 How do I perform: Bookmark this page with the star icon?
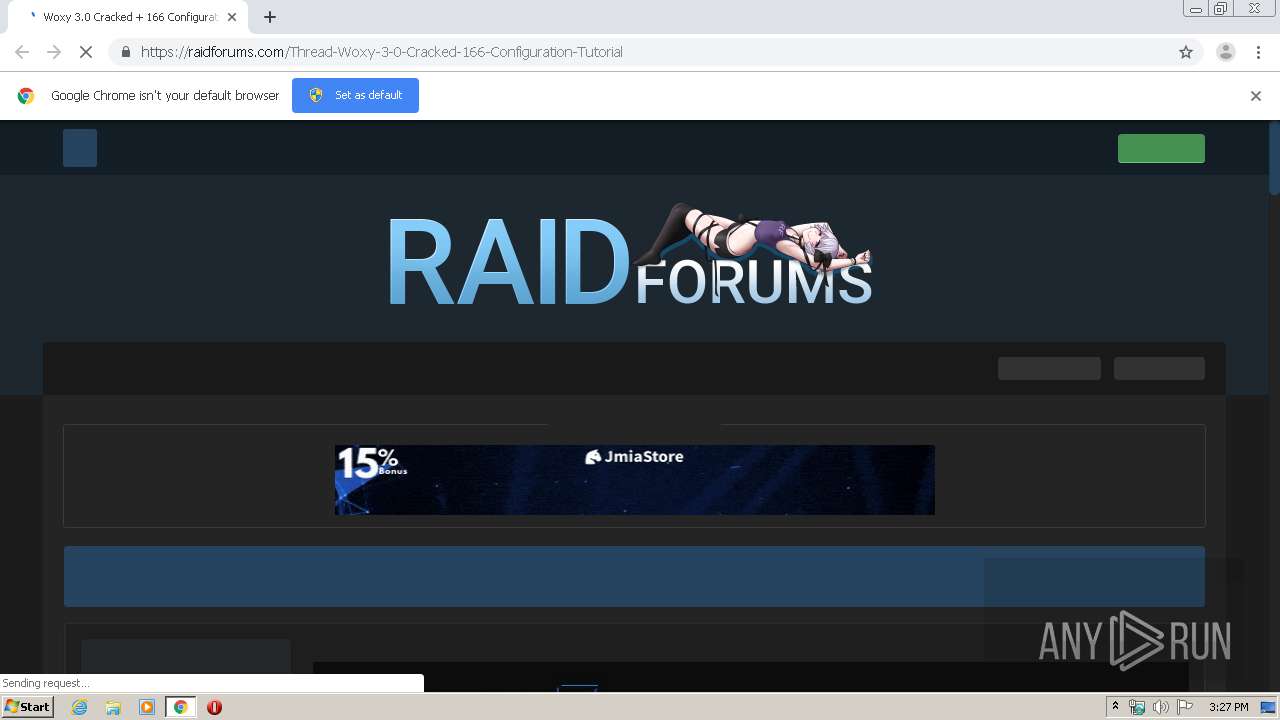[1186, 52]
